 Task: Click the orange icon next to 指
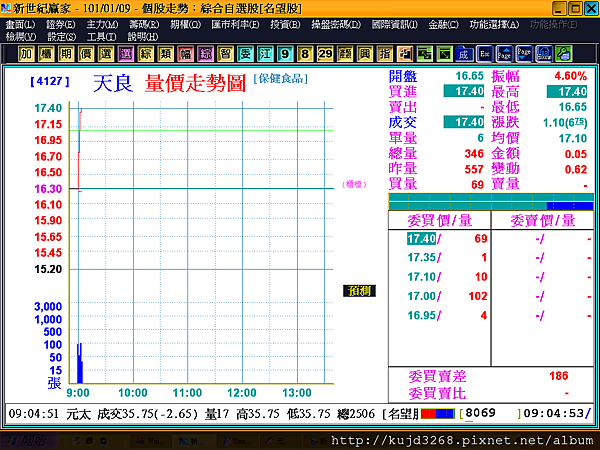click(x=404, y=54)
